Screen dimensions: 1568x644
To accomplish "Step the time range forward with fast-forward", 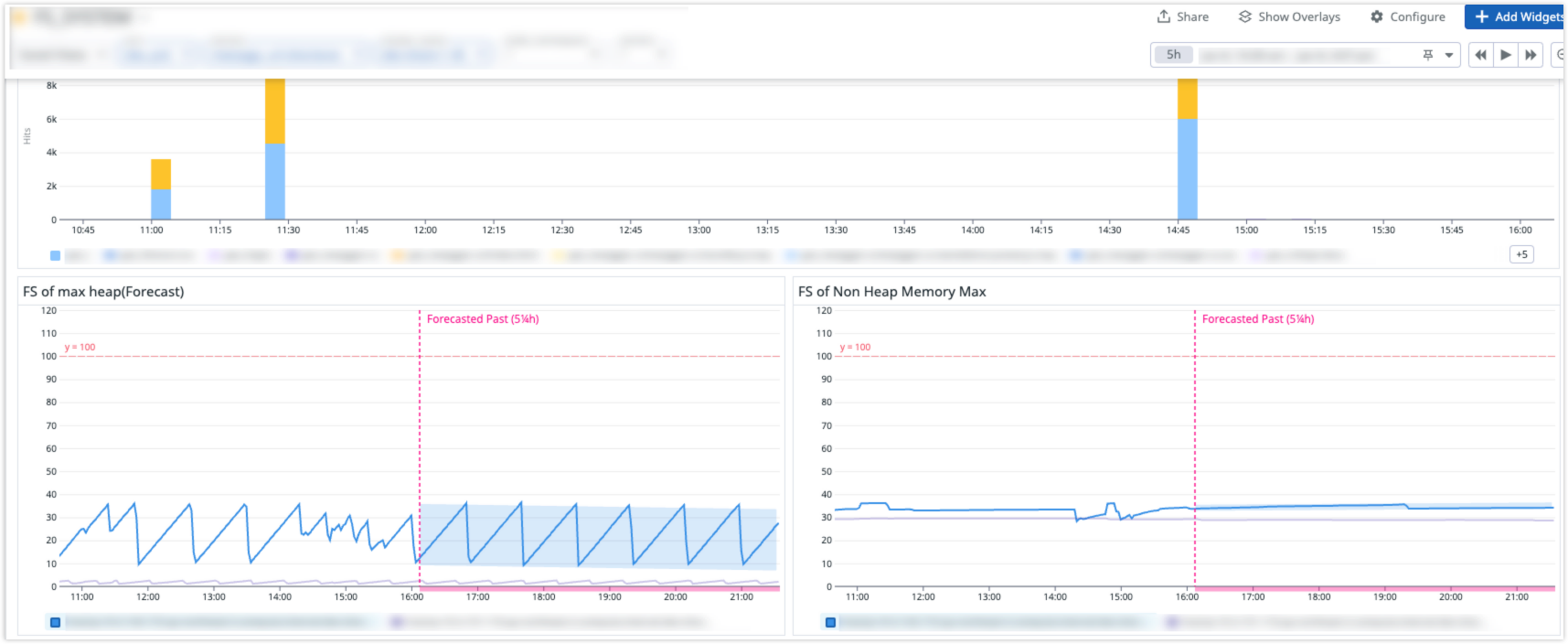I will tap(1530, 55).
